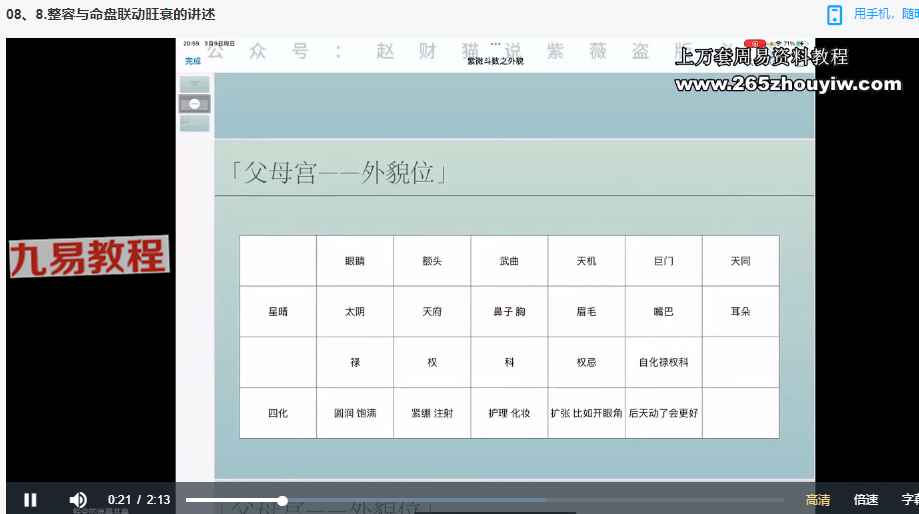
Task: Click the www.265zhouyiw.com watermark link
Action: (788, 84)
